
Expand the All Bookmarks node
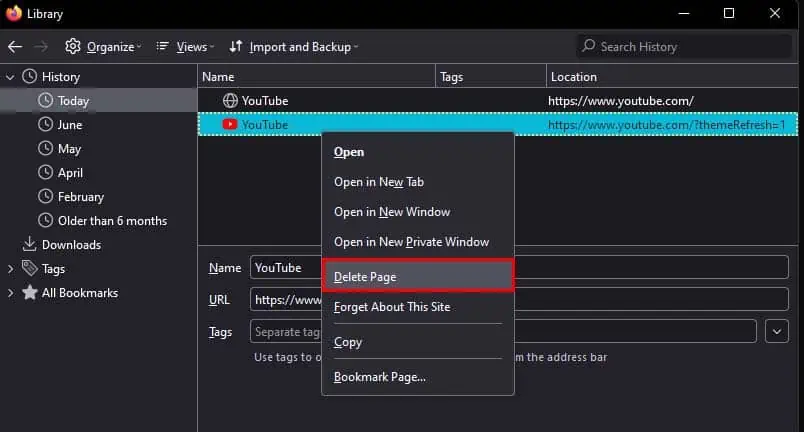point(10,293)
